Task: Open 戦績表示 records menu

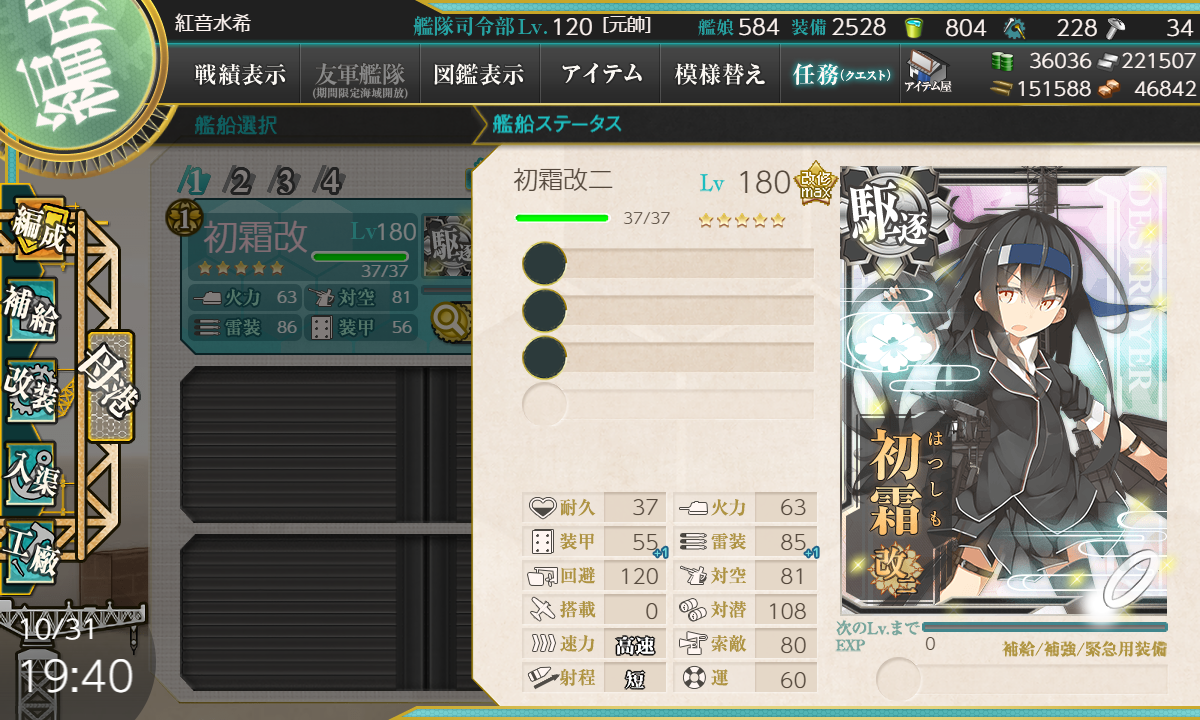Action: (240, 74)
